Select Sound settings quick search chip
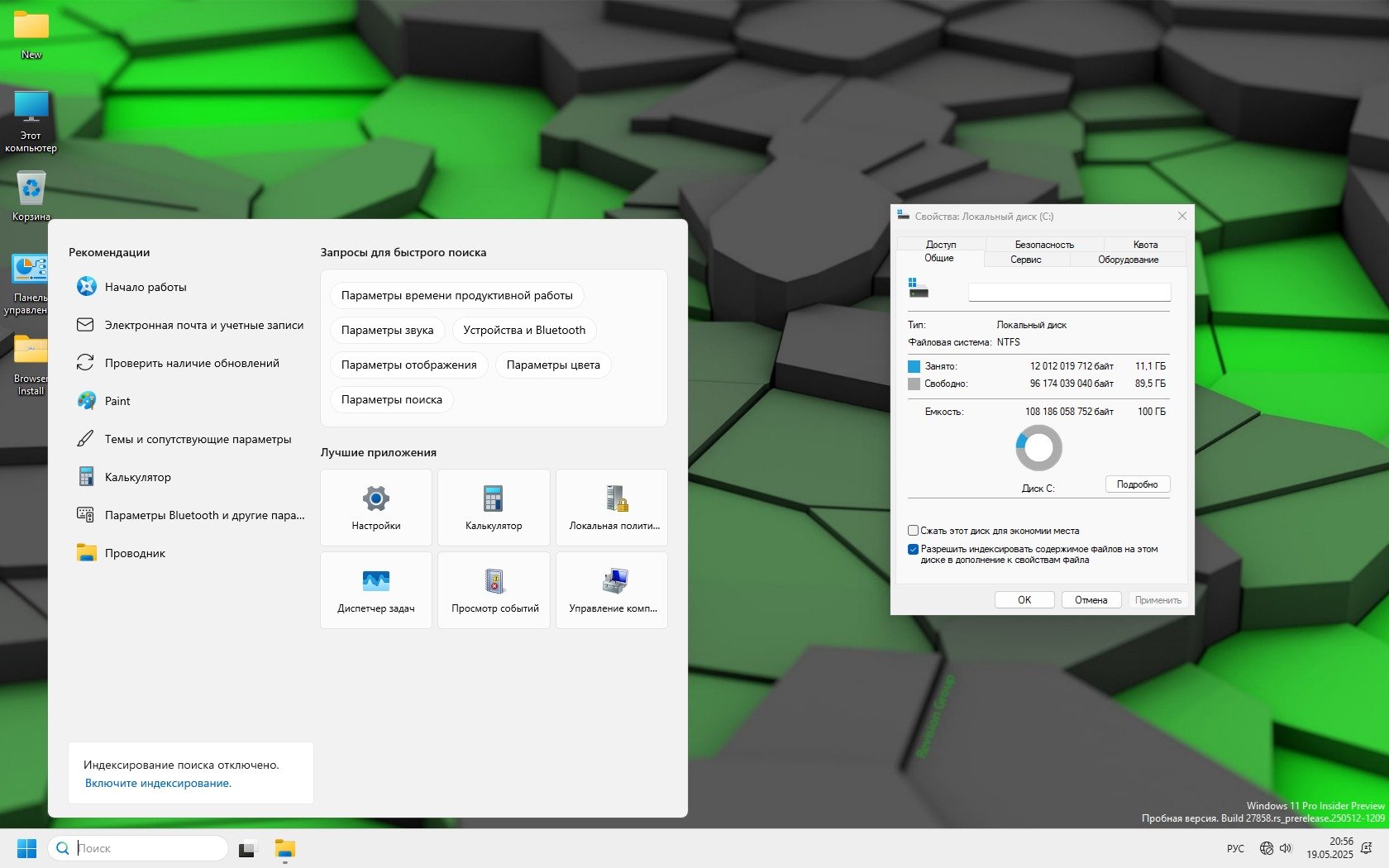The width and height of the screenshot is (1389, 868). [387, 330]
